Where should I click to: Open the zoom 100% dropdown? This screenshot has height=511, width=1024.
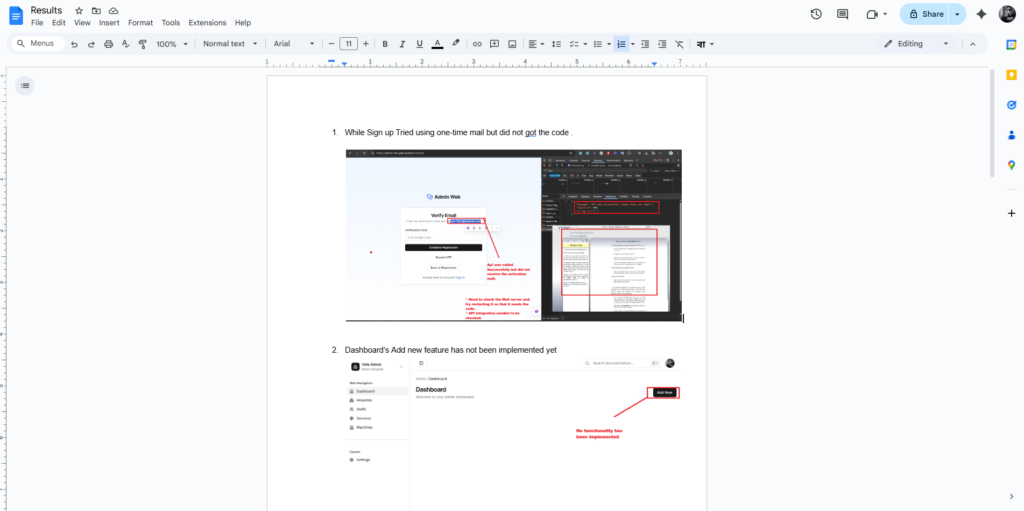coord(172,44)
